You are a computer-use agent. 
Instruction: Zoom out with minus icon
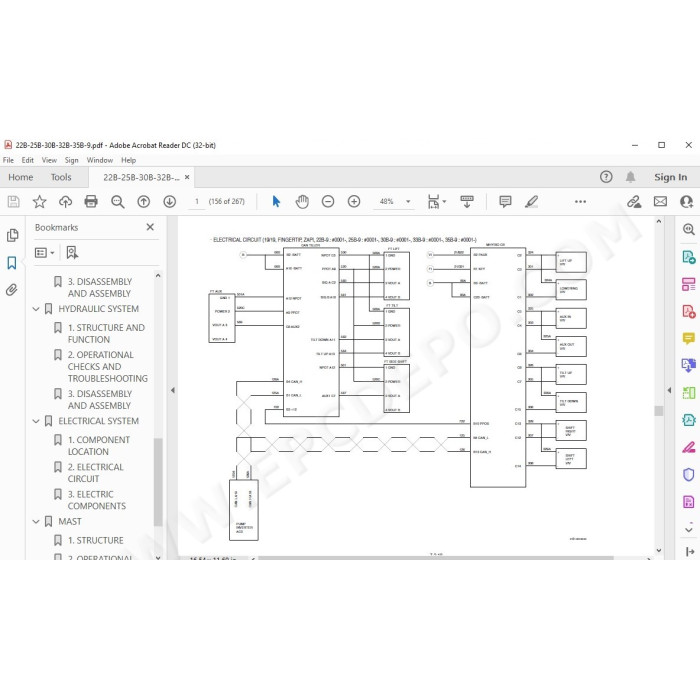coord(328,202)
